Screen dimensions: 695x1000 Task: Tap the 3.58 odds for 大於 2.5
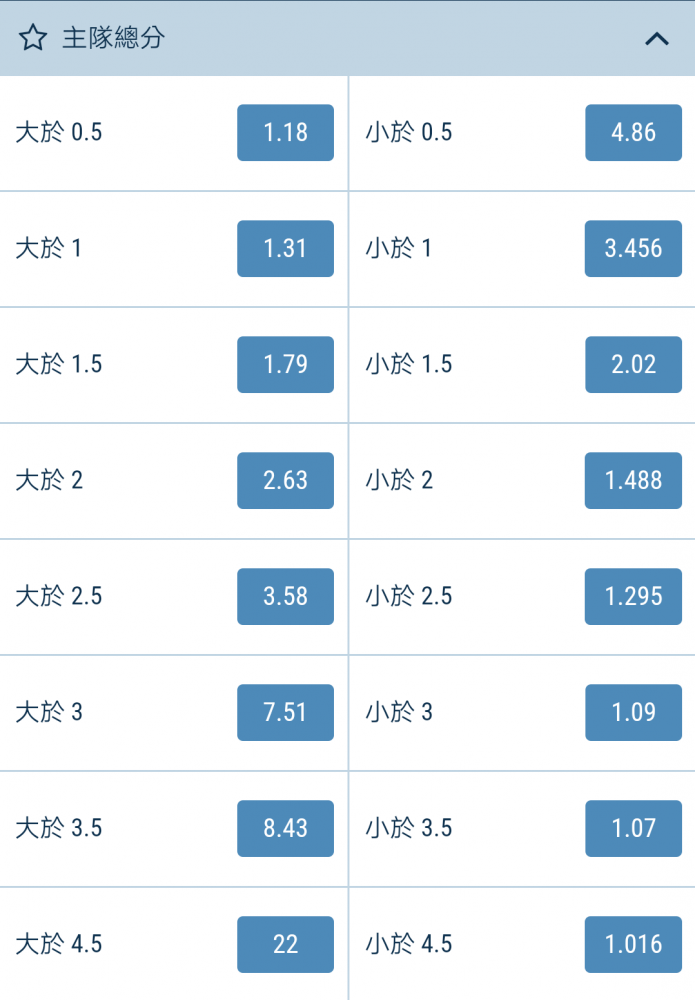pyautogui.click(x=285, y=596)
